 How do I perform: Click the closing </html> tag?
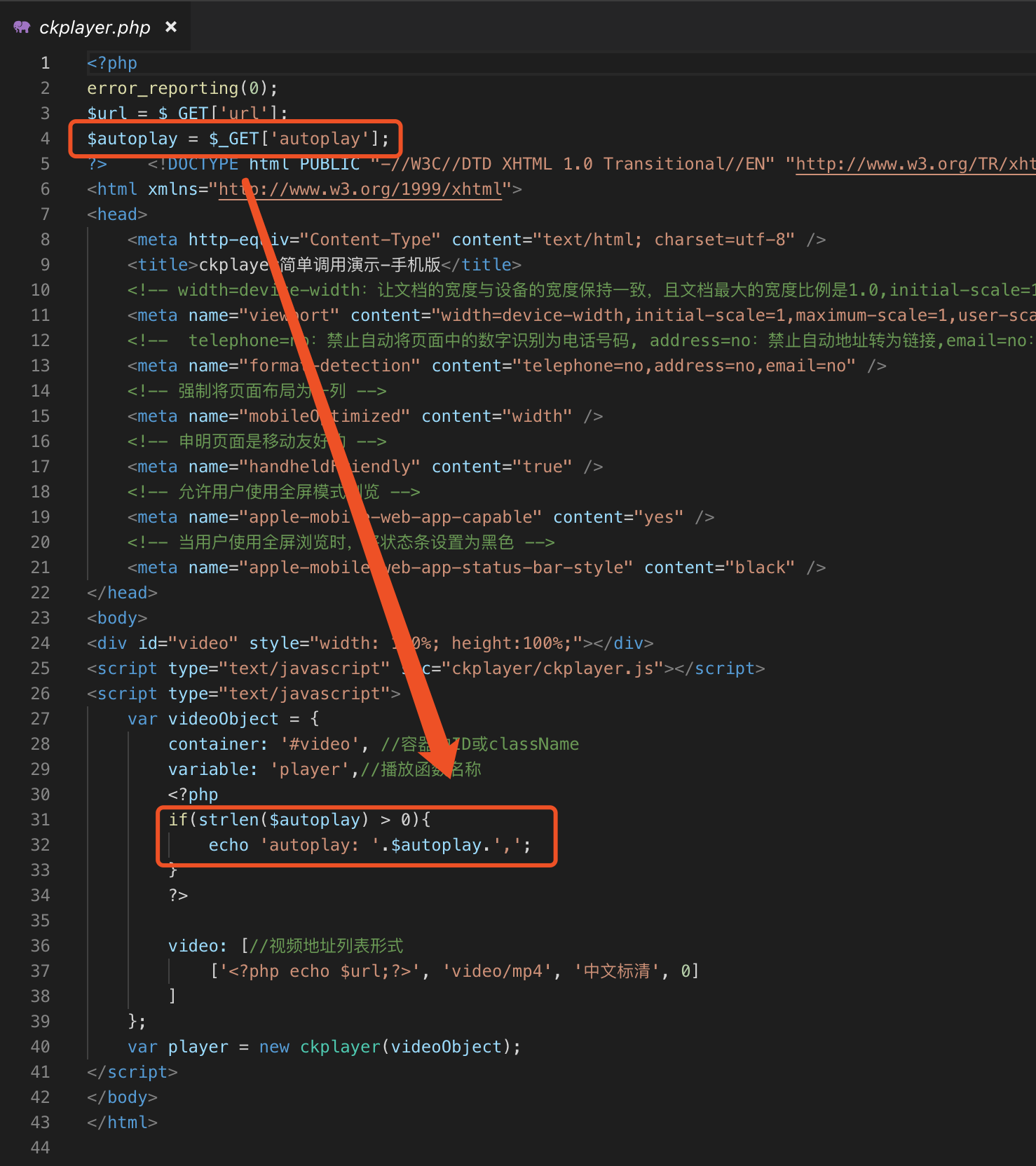pyautogui.click(x=122, y=1123)
